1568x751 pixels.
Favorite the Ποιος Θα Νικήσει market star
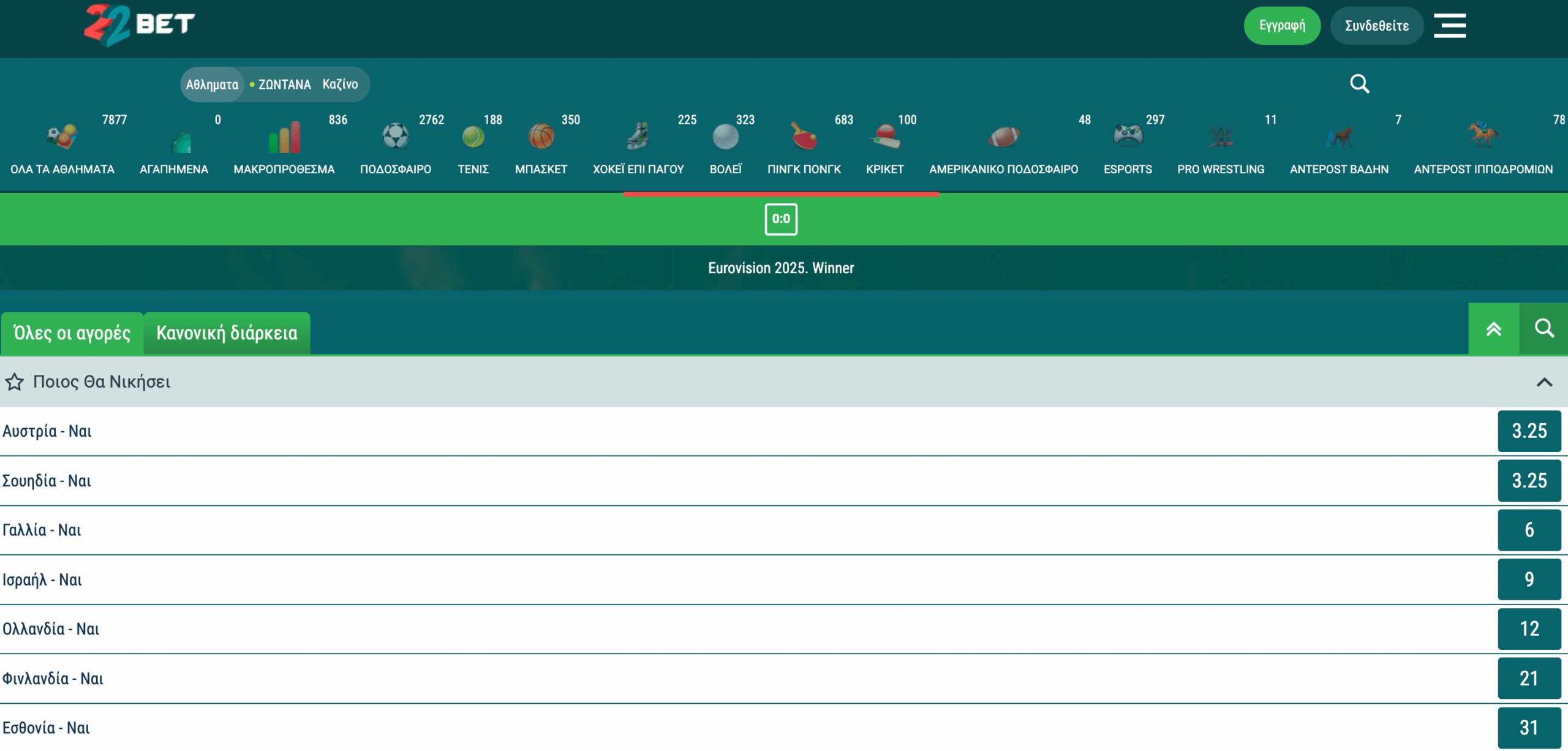click(x=14, y=382)
